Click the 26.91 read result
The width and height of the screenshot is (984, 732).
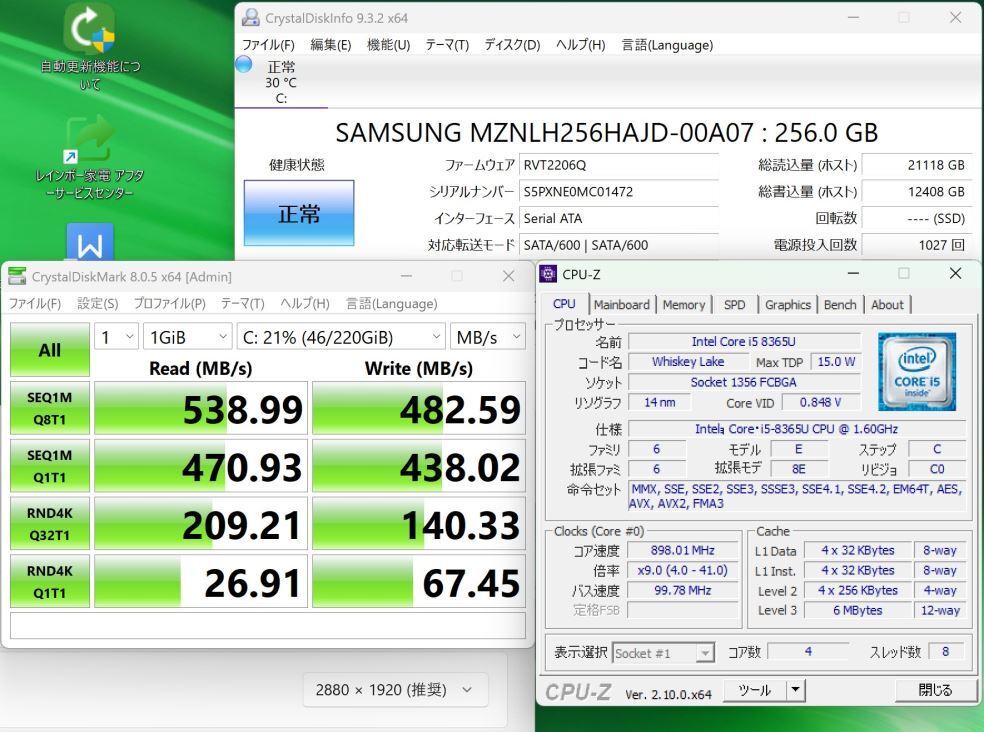[x=201, y=581]
